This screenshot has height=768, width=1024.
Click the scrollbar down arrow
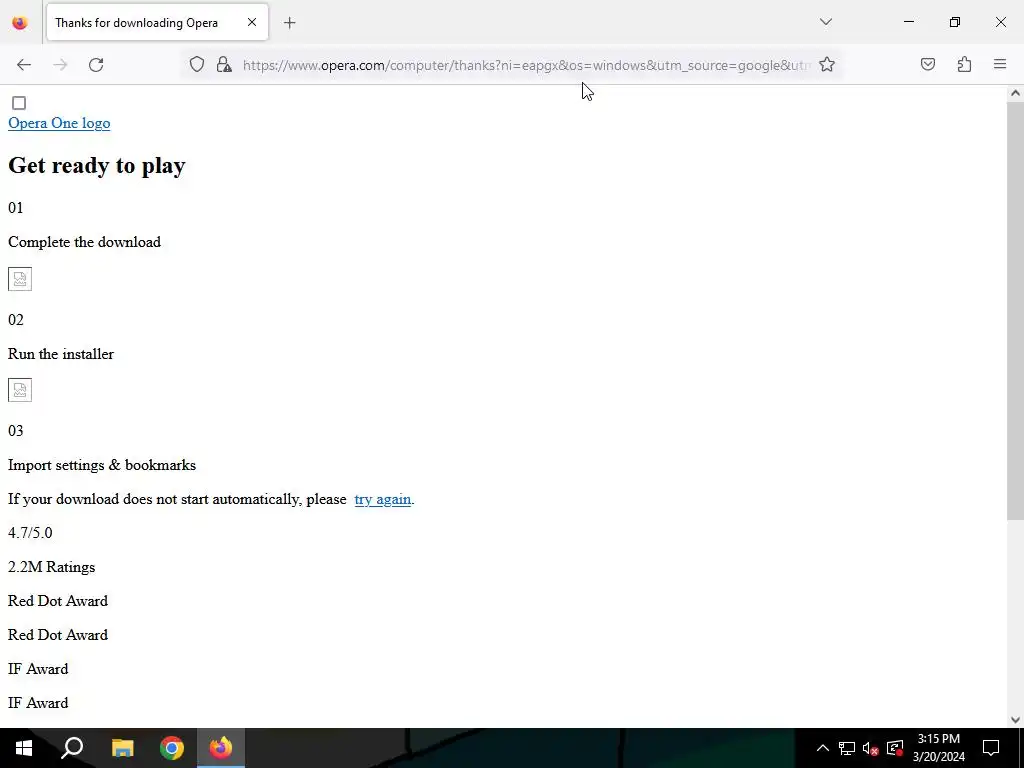(1015, 720)
